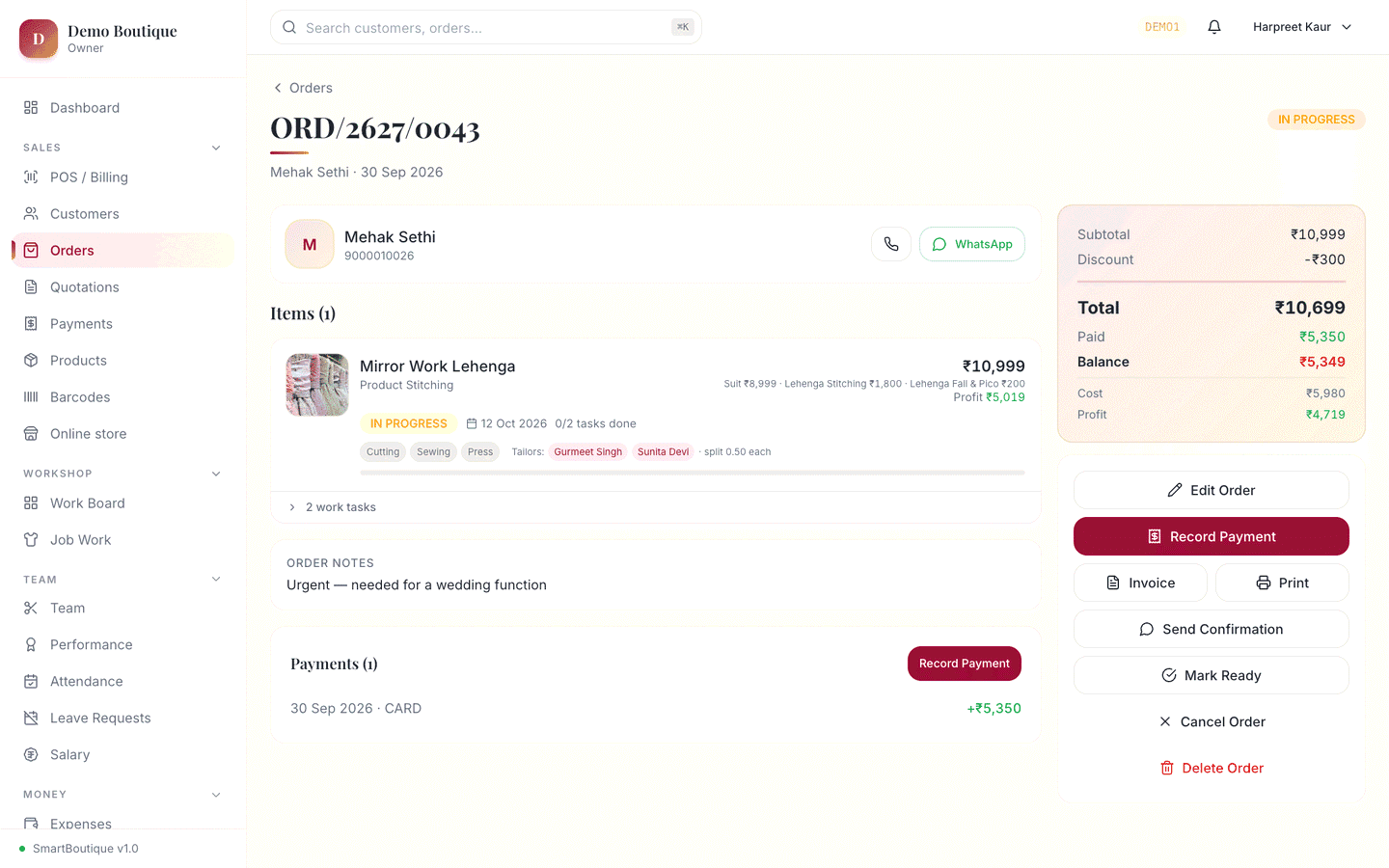Viewport: 1389px width, 868px height.
Task: Cancel Order using the side action
Action: coord(1212,721)
